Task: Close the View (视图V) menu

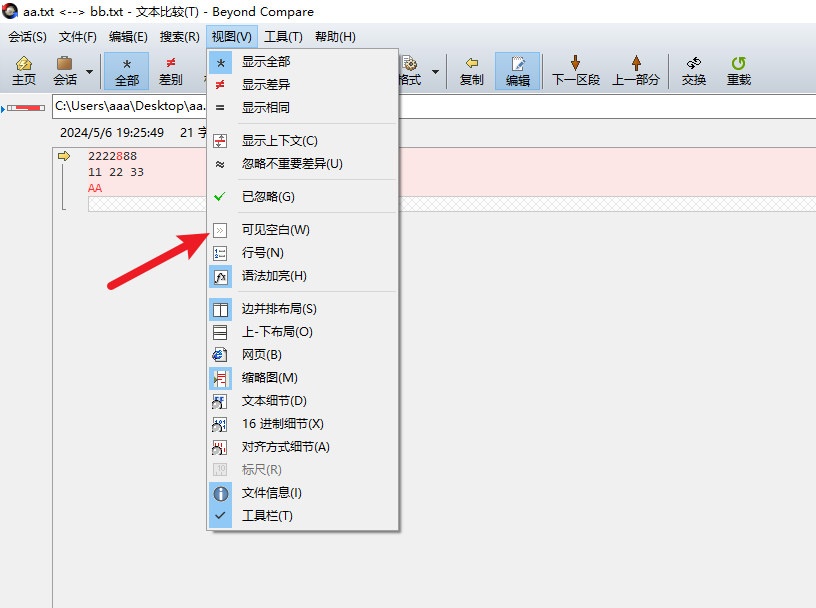Action: (x=232, y=37)
